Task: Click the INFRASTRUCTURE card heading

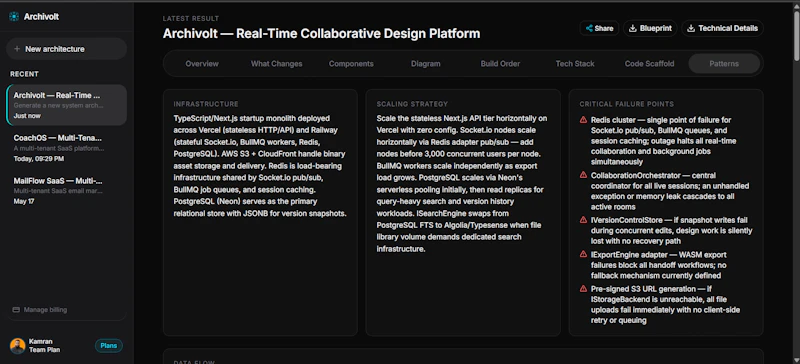Action: click(x=206, y=104)
